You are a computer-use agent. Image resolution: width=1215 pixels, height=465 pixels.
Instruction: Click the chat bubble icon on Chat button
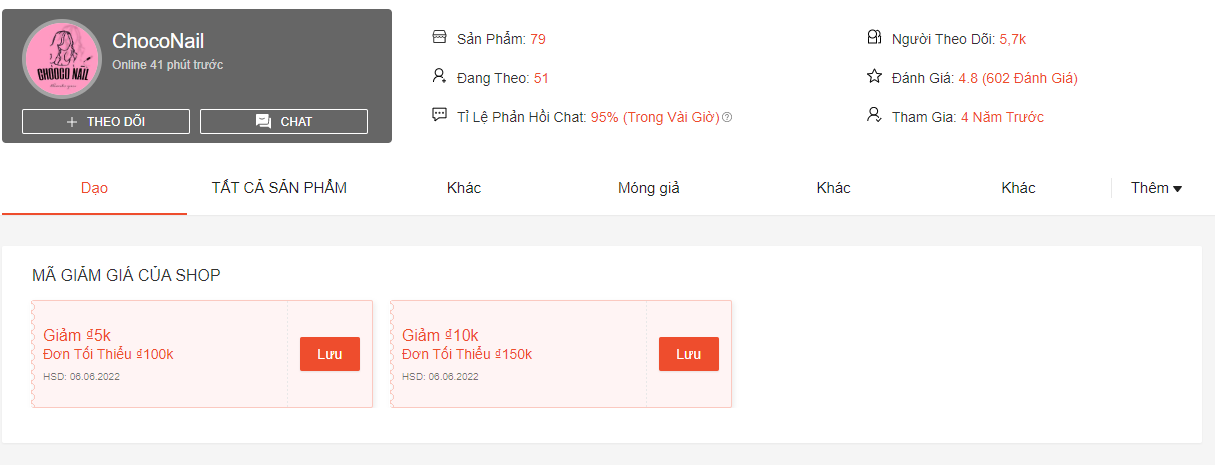(x=264, y=122)
